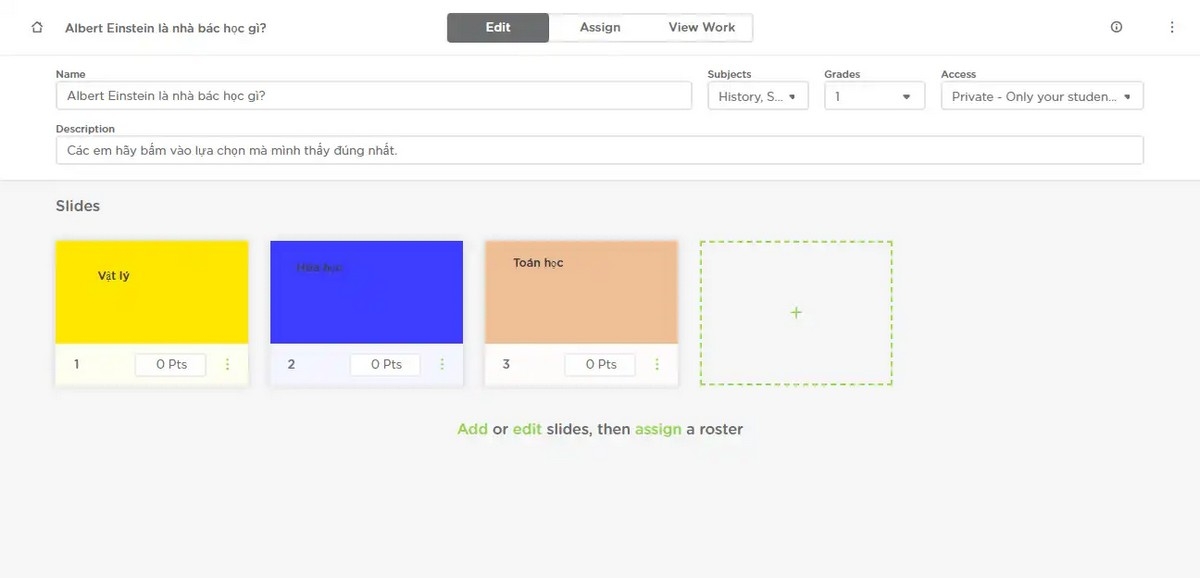This screenshot has height=578, width=1200.
Task: Switch to the View Work tab
Action: tap(702, 27)
